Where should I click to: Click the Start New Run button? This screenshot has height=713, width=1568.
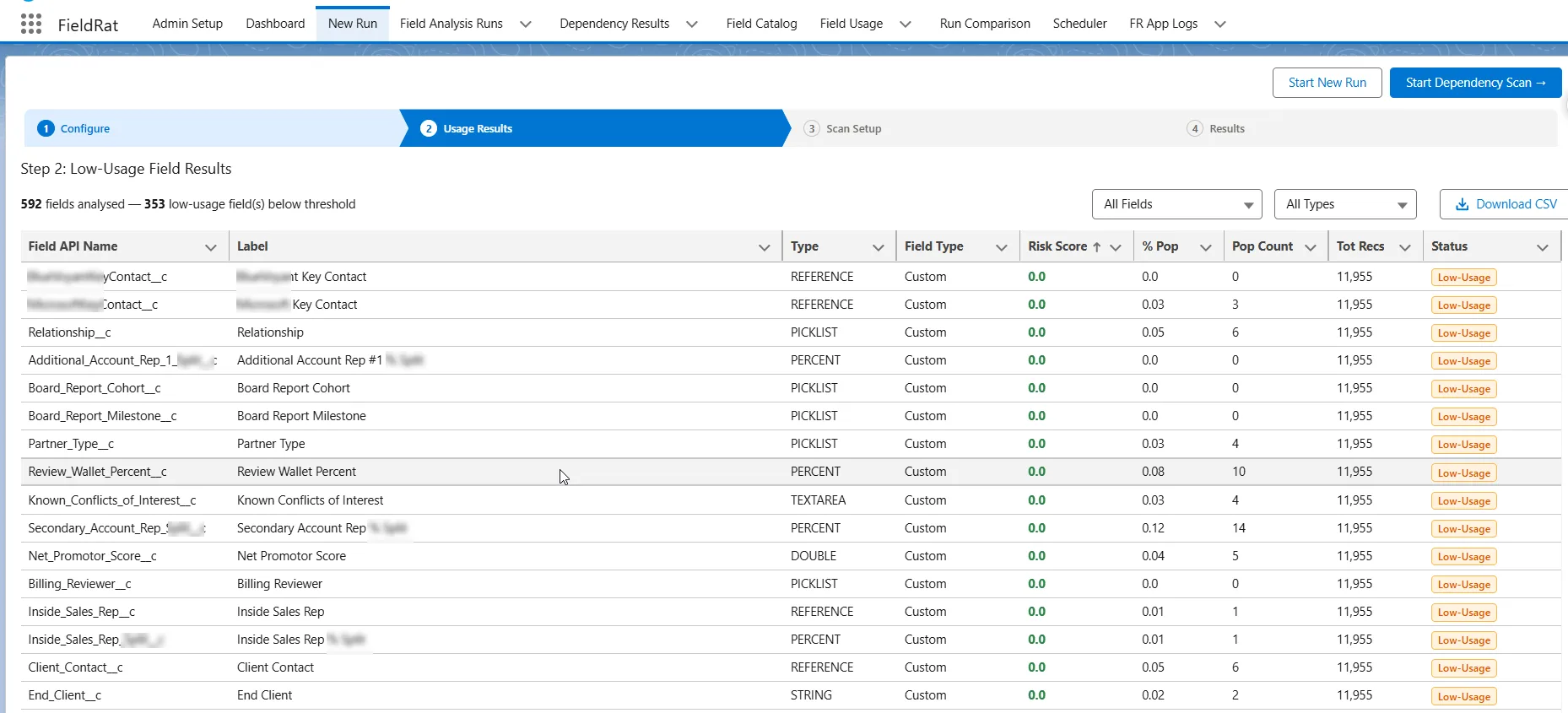click(x=1327, y=83)
